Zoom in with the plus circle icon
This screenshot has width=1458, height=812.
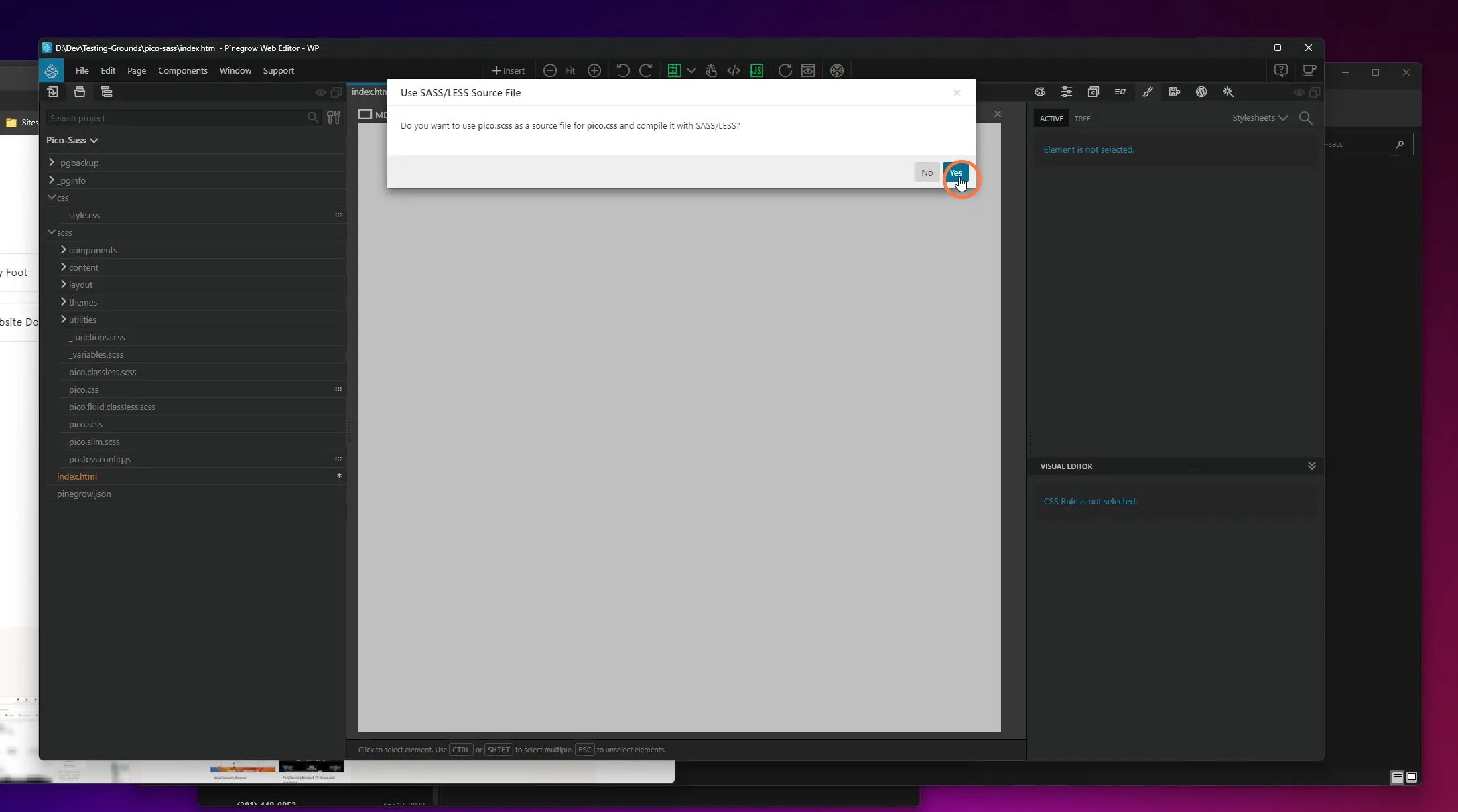pyautogui.click(x=594, y=70)
